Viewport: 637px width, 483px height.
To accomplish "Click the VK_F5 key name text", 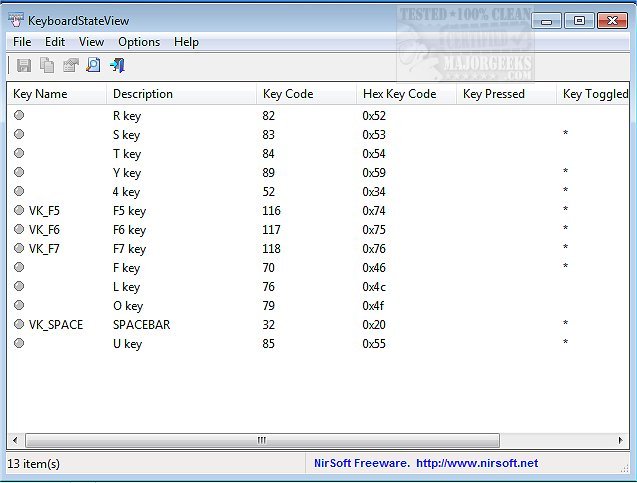I will pos(44,211).
